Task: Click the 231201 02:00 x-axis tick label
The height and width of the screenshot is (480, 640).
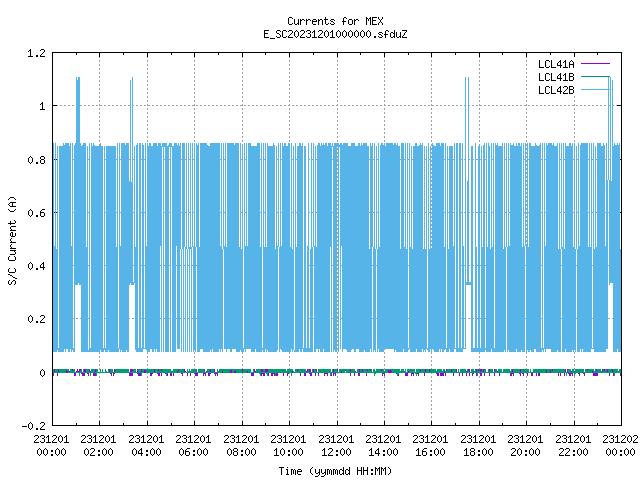Action: tap(98, 446)
